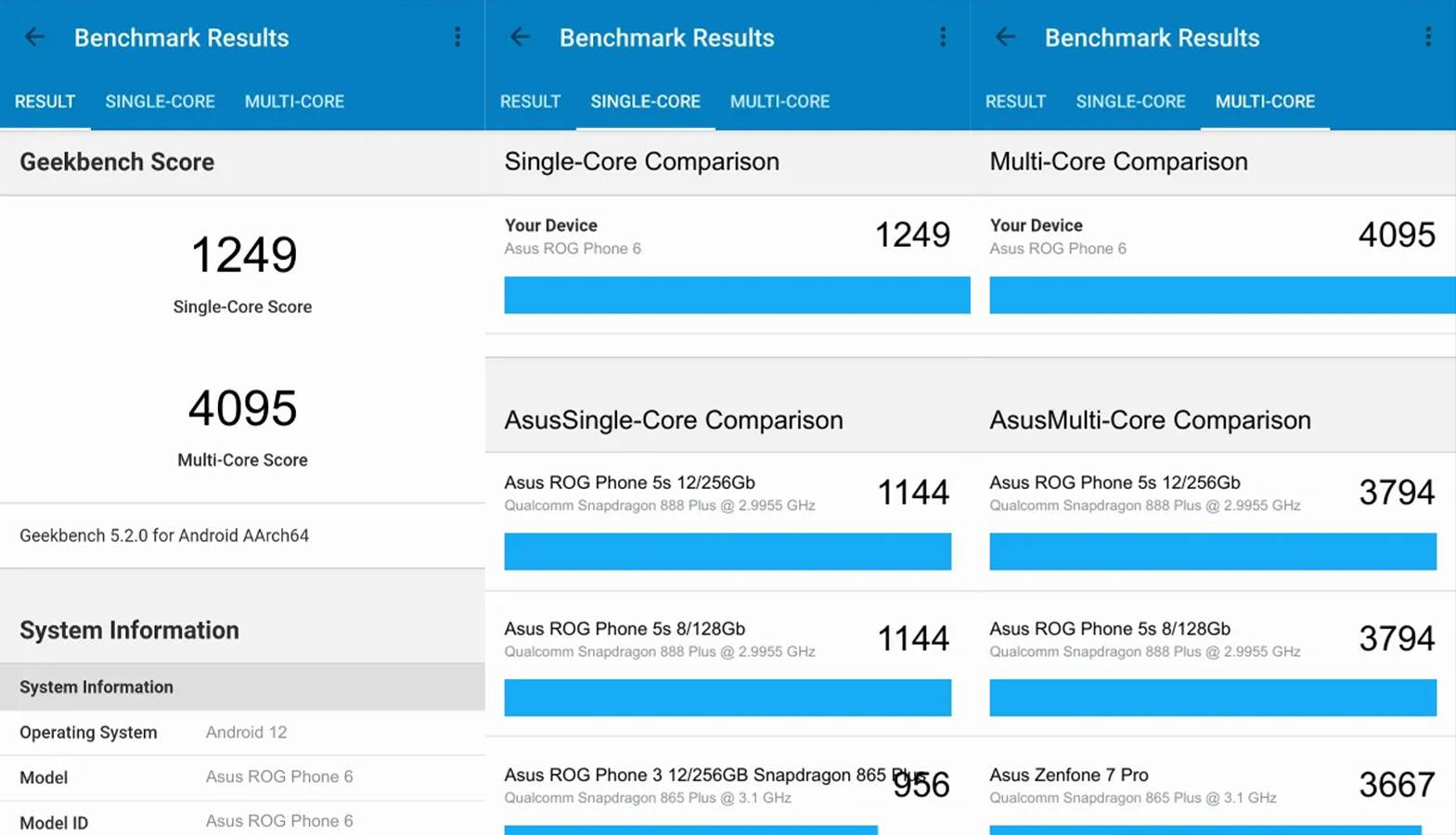Open the MULTI-CORE tab on the middle panel
This screenshot has height=835, width=1456.
tap(780, 101)
